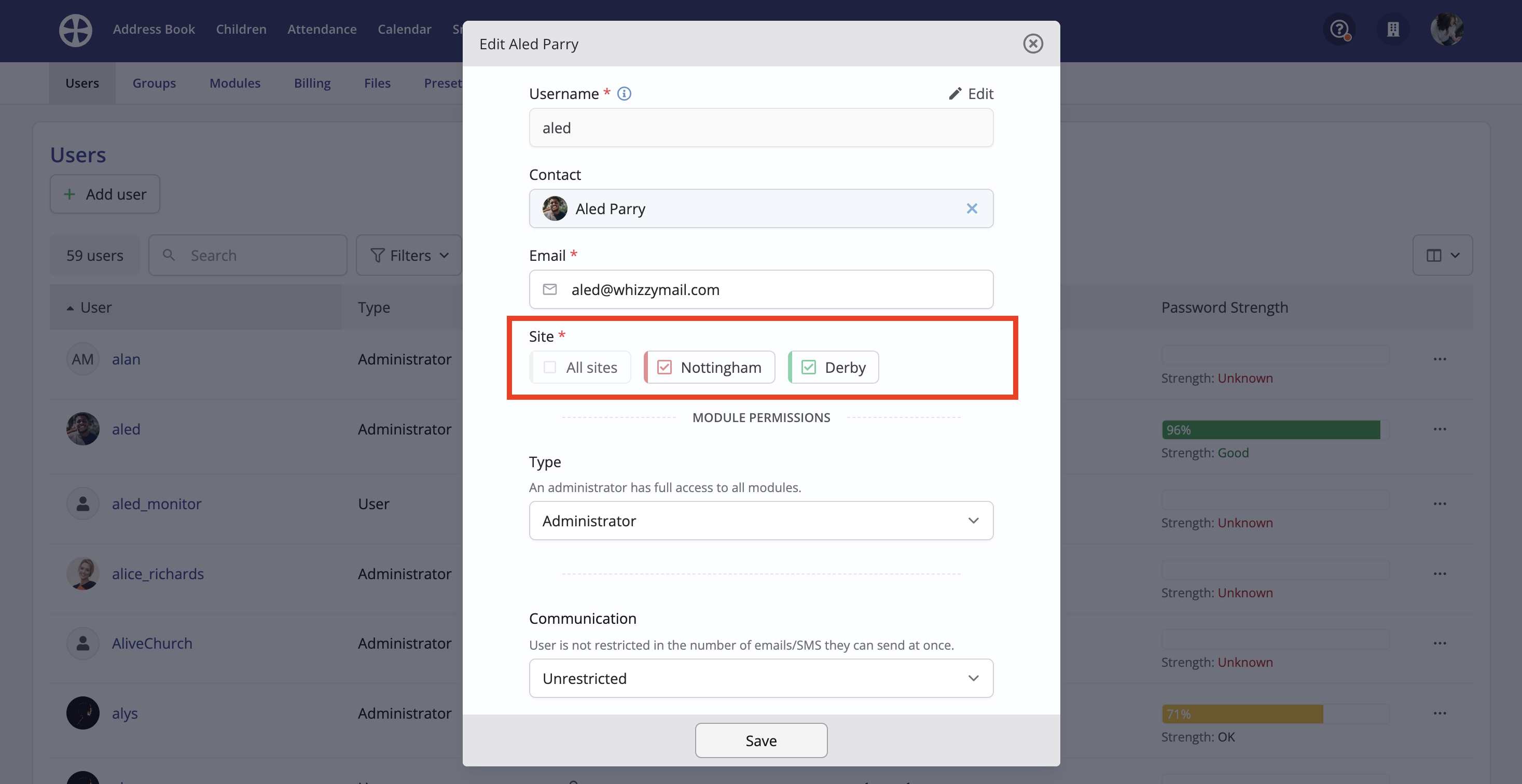Click the search magnifier icon
Image resolution: width=1522 pixels, height=784 pixels.
pyautogui.click(x=169, y=255)
